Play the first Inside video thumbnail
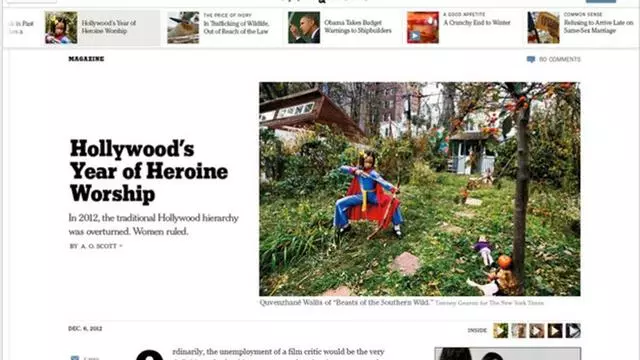This screenshot has height=360, width=640. click(x=500, y=331)
